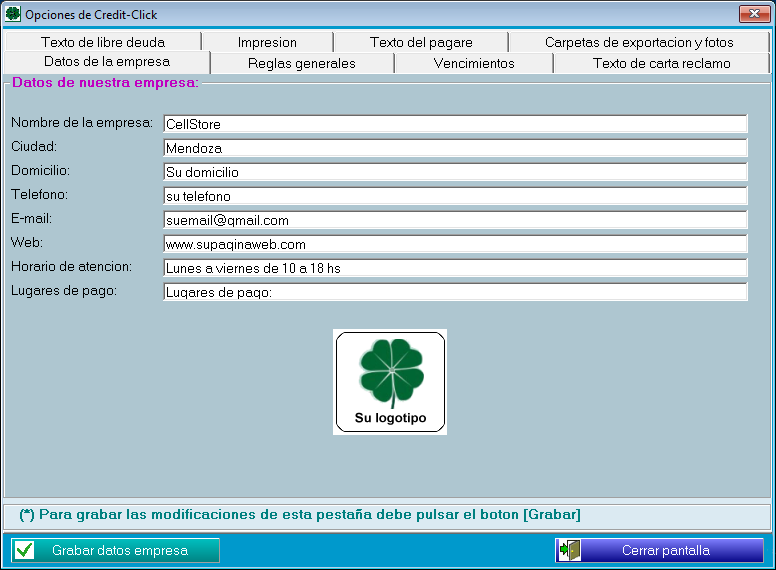This screenshot has width=776, height=570.
Task: Open the Texto del pagare tab
Action: tap(421, 42)
